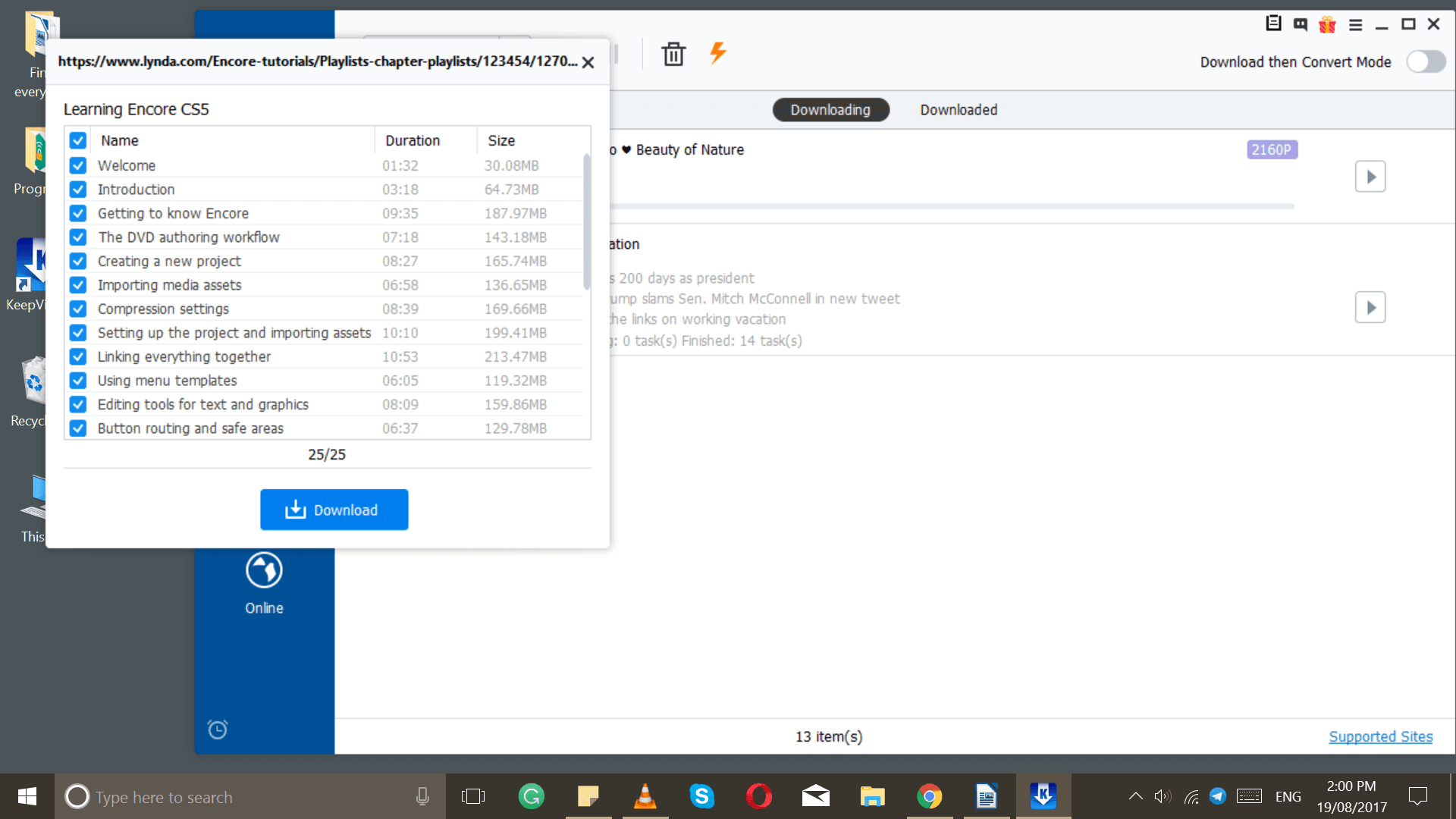Viewport: 1456px width, 819px height.
Task: Toggle the select-all checkbox beside Name
Action: click(x=78, y=140)
